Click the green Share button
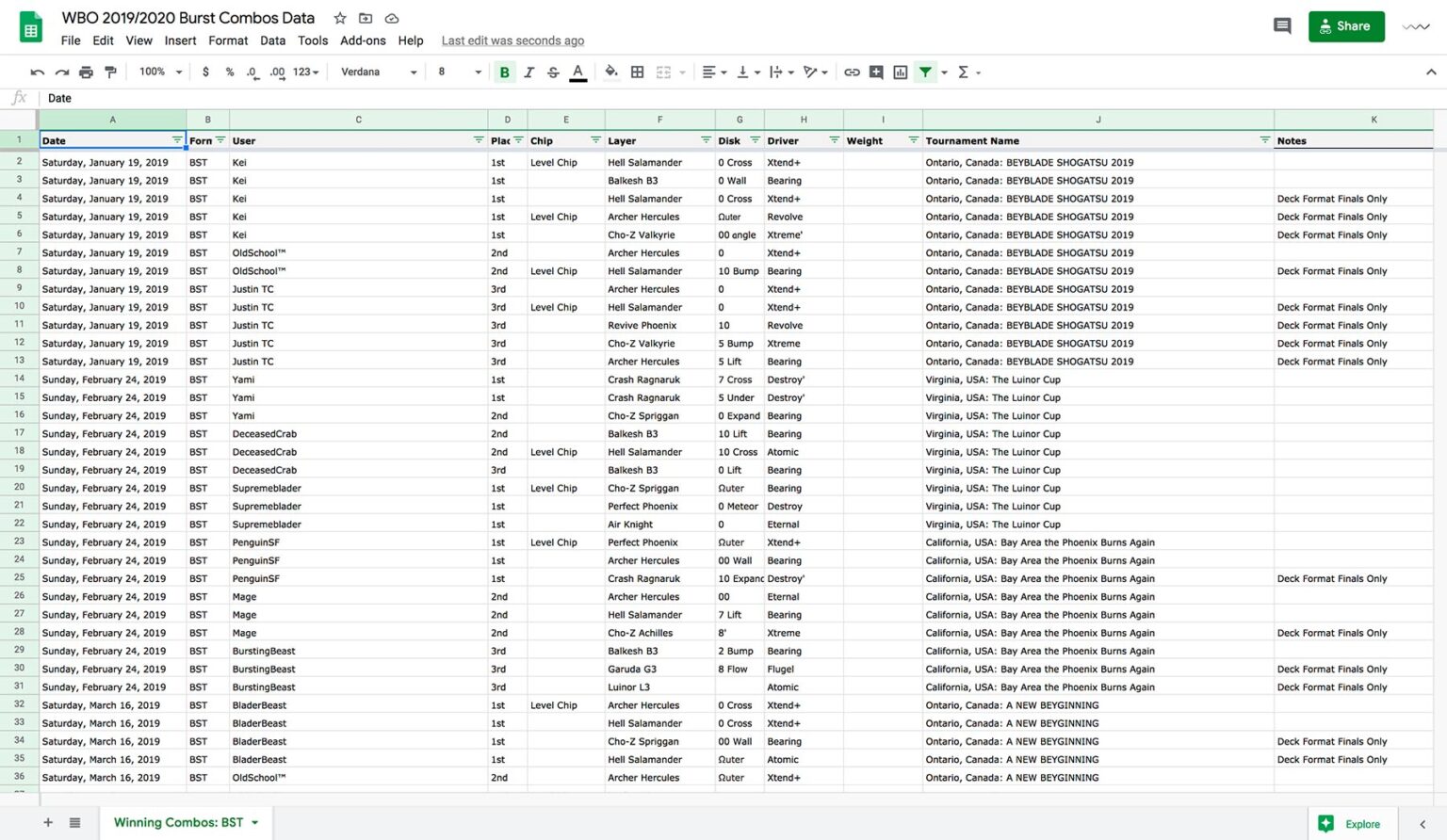This screenshot has height=840, width=1447. click(1346, 26)
